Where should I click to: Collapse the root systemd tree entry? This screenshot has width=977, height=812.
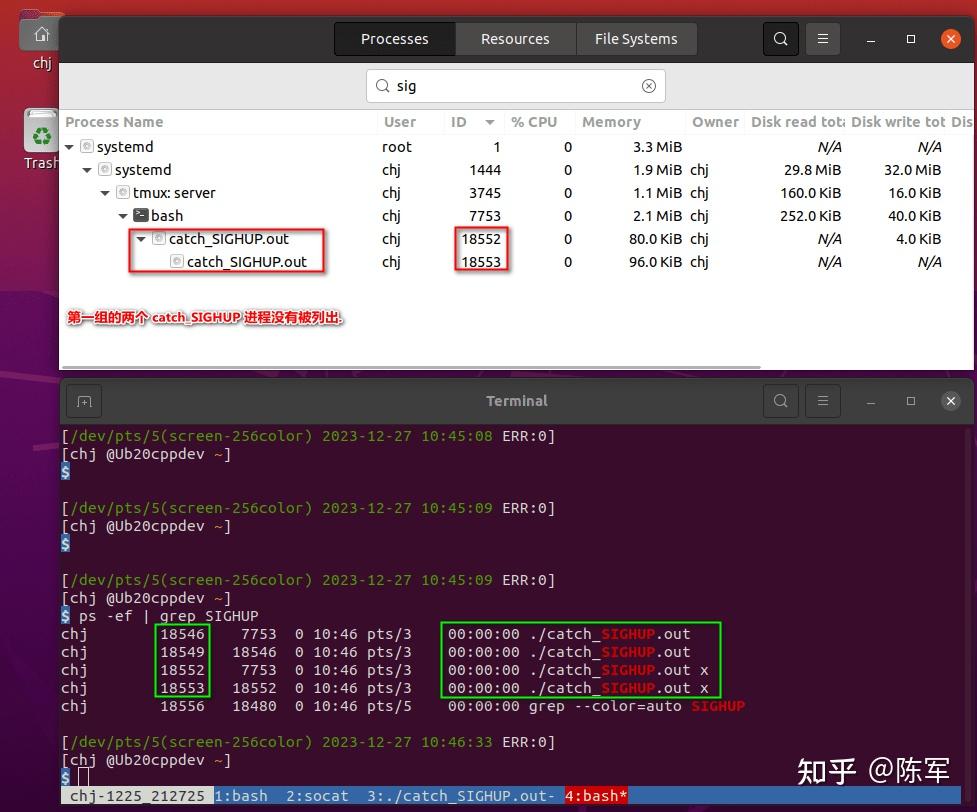pos(69,146)
